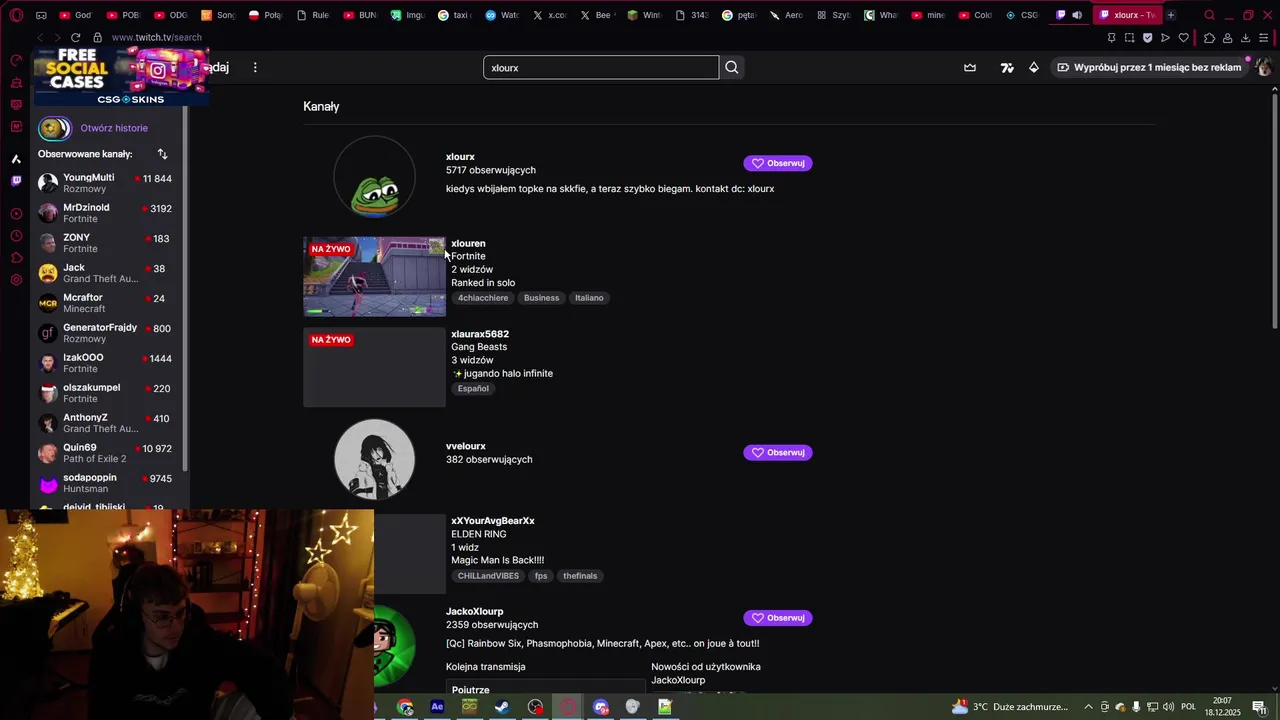The image size is (1280, 720).
Task: Open Windows notification center icon
Action: pos(1259,707)
